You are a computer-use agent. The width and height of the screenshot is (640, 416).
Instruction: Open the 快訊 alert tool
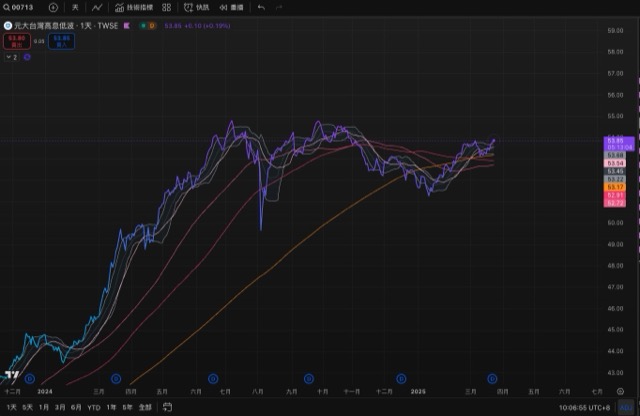tap(196, 7)
